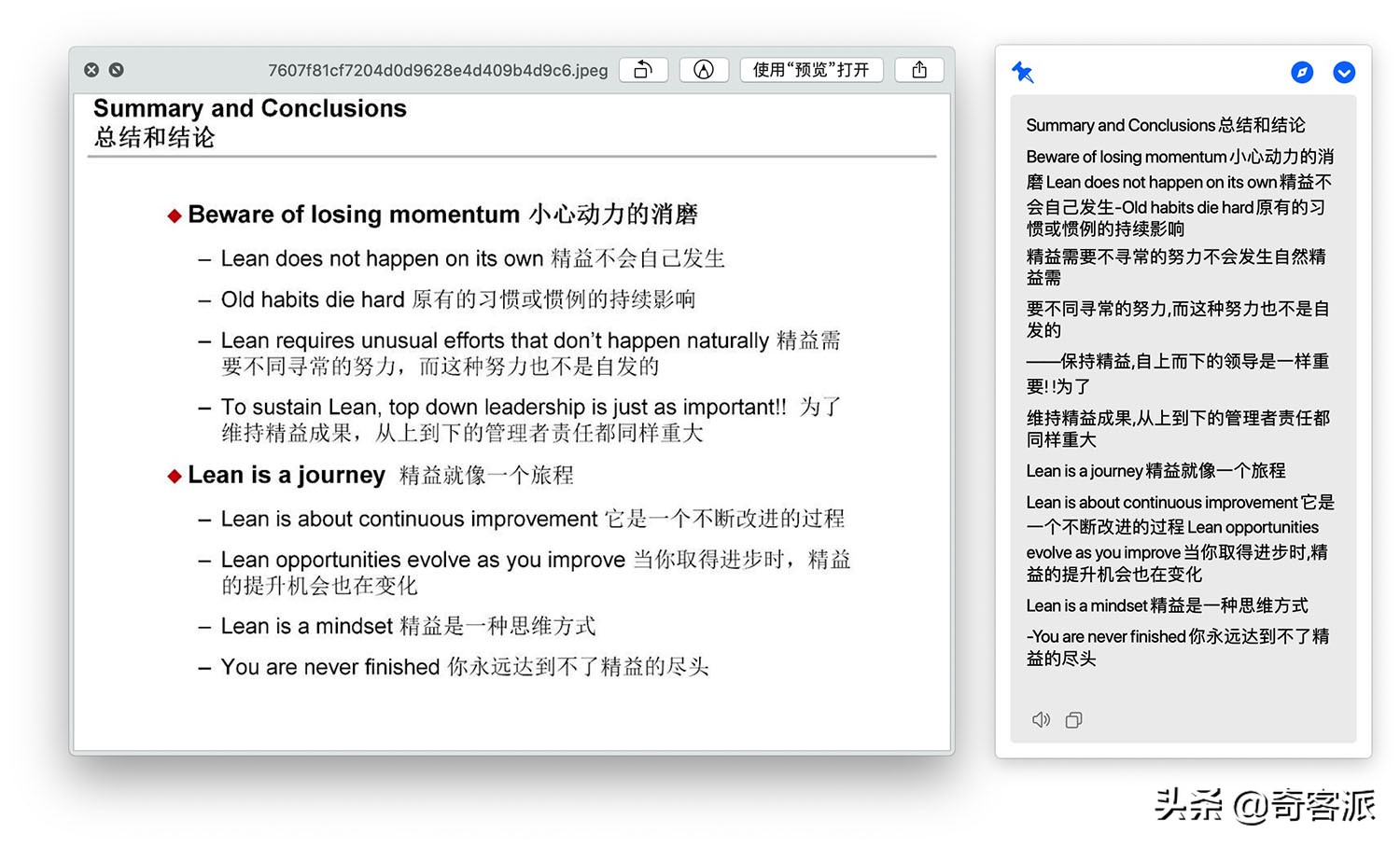Viewport: 1400px width, 847px height.
Task: Click the JPEG filename in the title bar
Action: point(439,70)
